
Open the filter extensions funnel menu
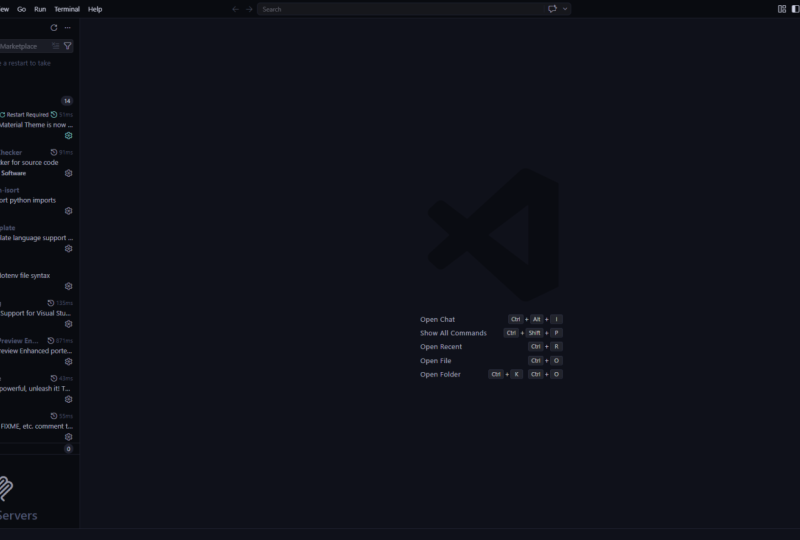pos(67,46)
